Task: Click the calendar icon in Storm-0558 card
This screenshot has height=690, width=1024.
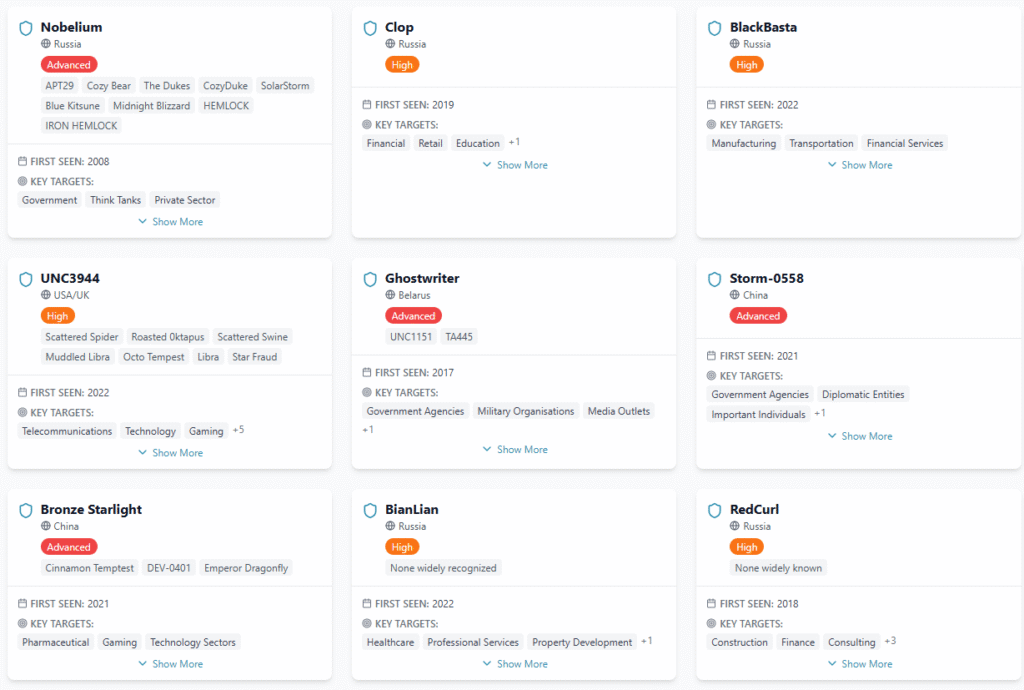Action: point(711,356)
